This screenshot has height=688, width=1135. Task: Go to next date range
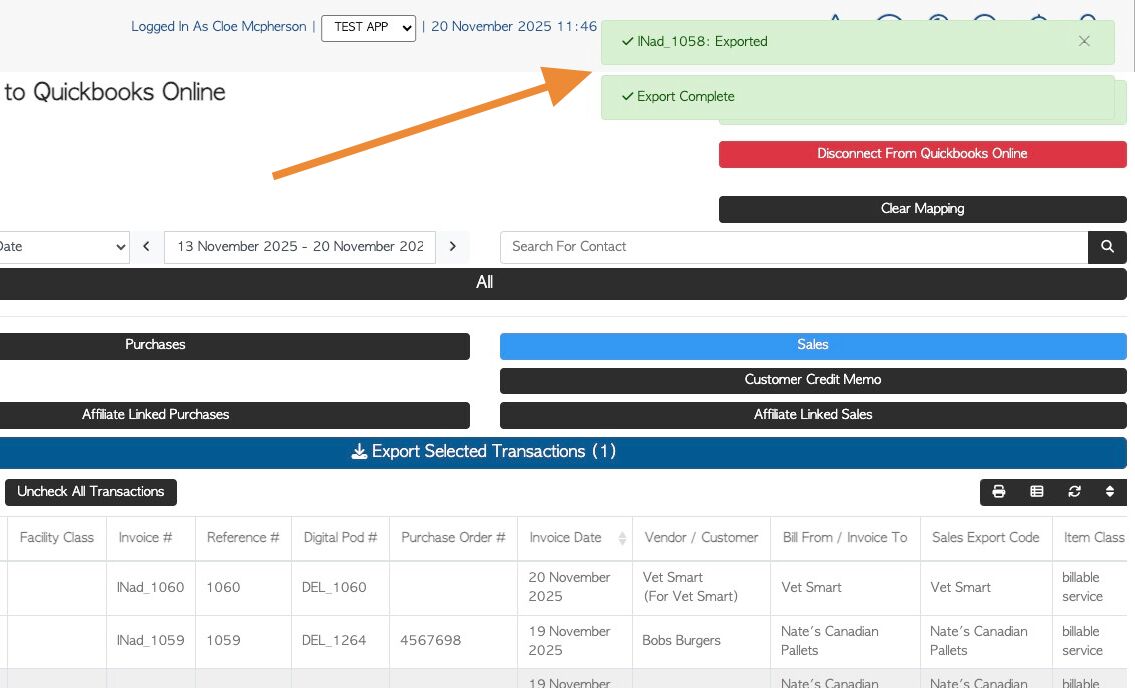452,247
